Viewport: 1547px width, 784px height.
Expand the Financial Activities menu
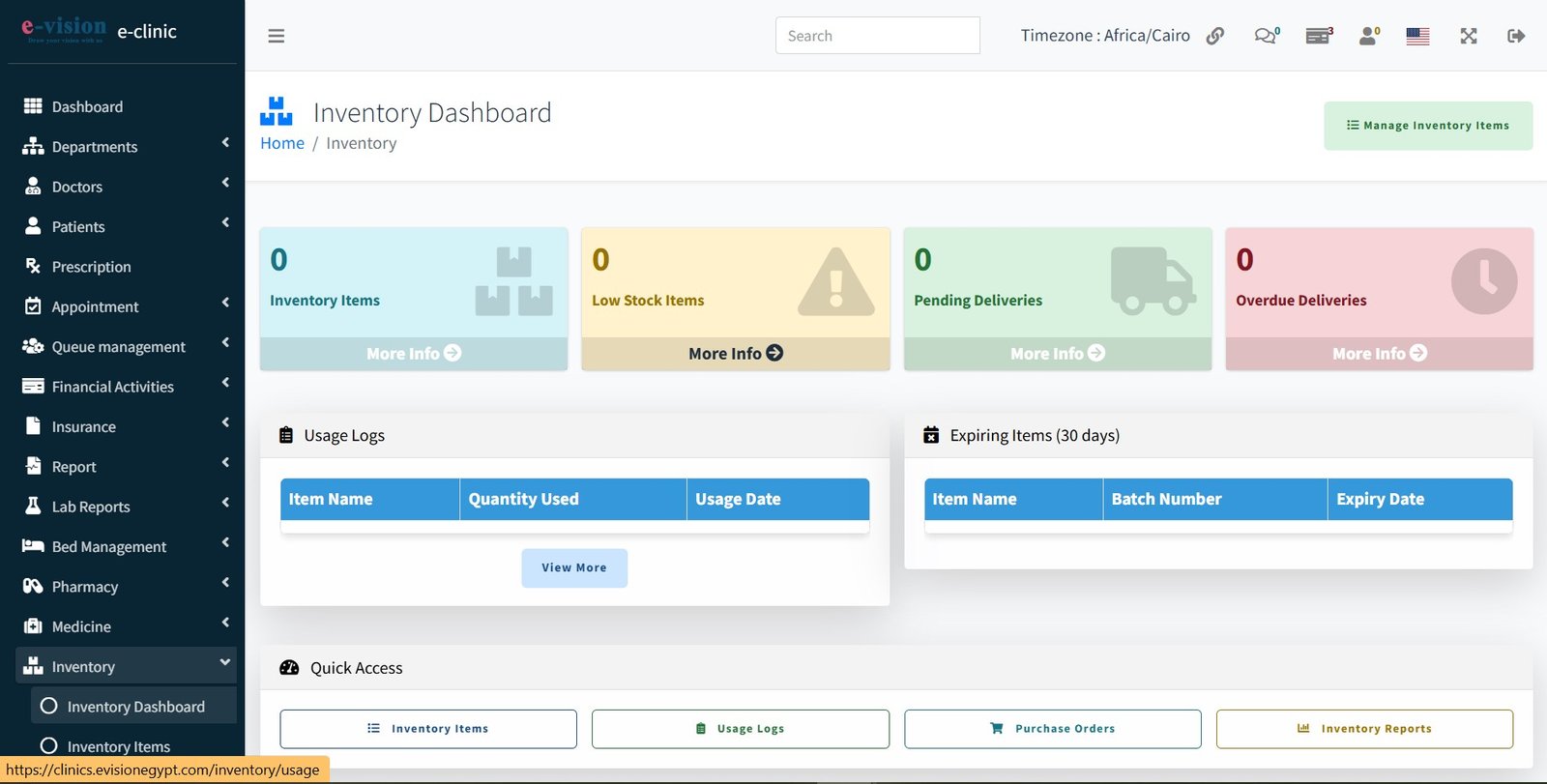pyautogui.click(x=126, y=387)
